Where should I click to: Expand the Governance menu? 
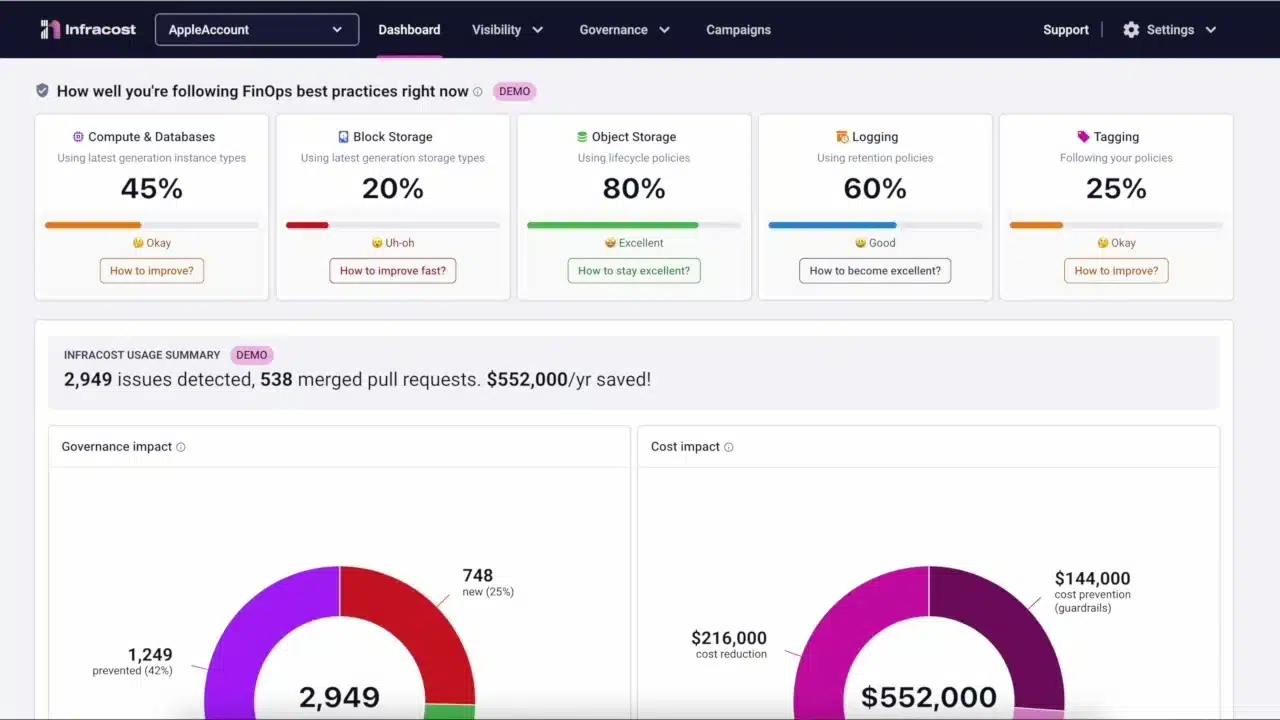click(x=624, y=30)
